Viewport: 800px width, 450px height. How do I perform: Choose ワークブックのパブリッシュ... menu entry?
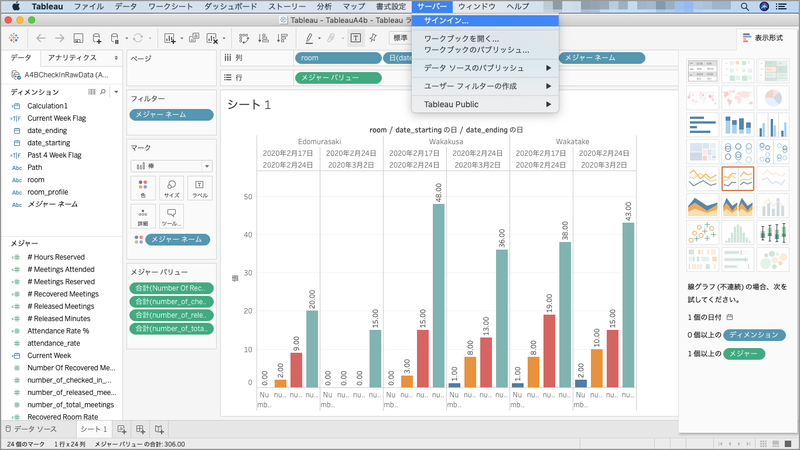485,50
